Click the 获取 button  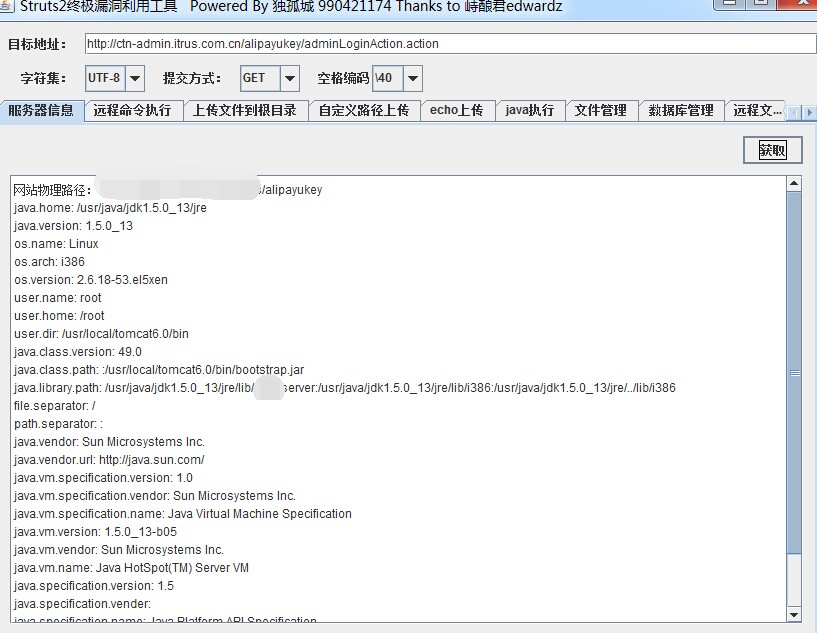(x=772, y=151)
